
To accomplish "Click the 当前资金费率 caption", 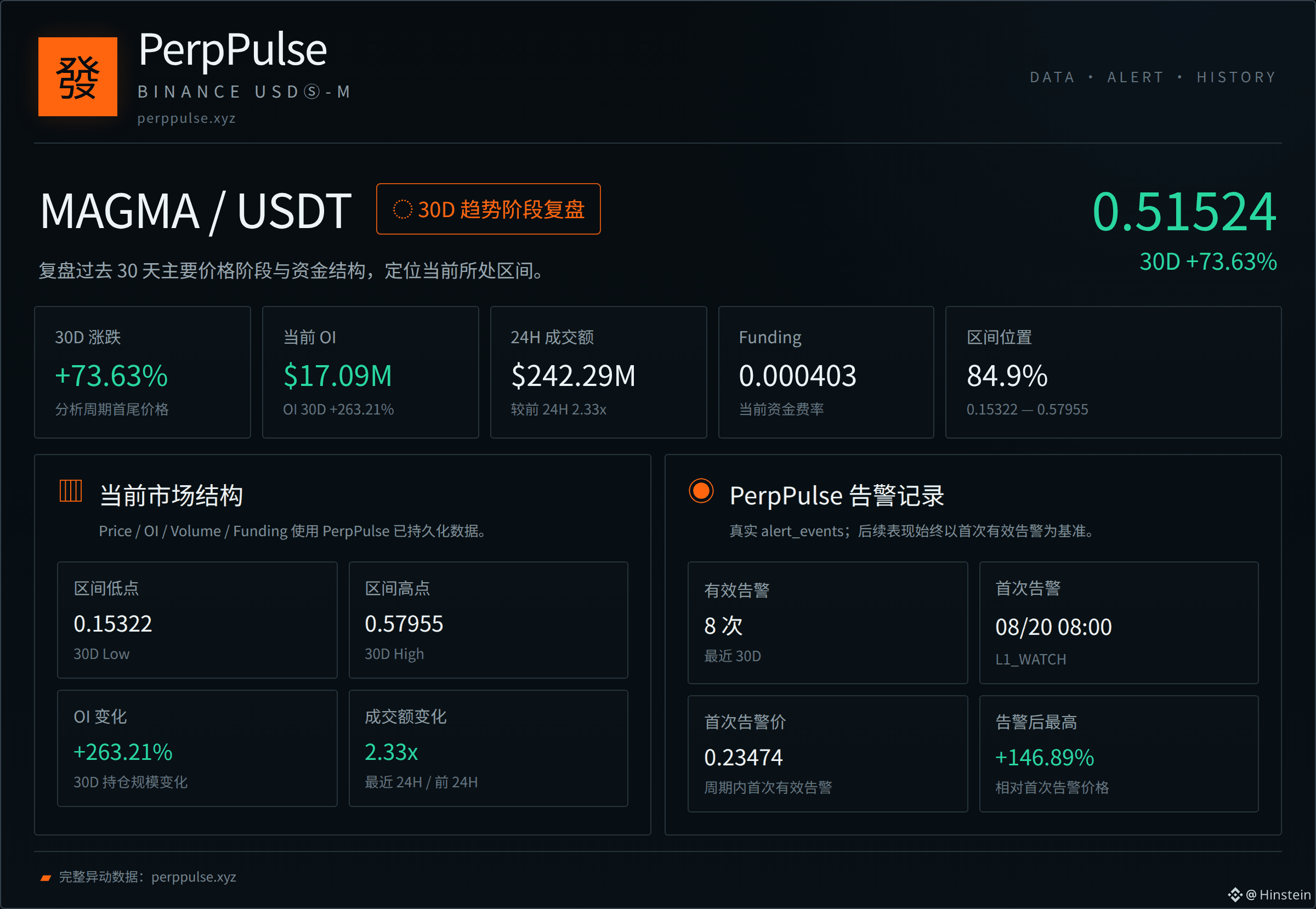I will tap(781, 410).
